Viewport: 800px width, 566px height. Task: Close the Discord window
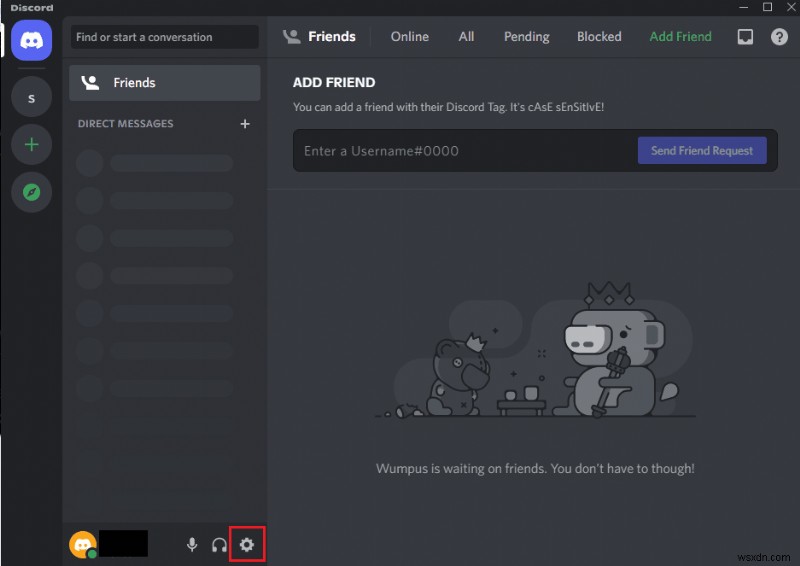pyautogui.click(x=791, y=7)
